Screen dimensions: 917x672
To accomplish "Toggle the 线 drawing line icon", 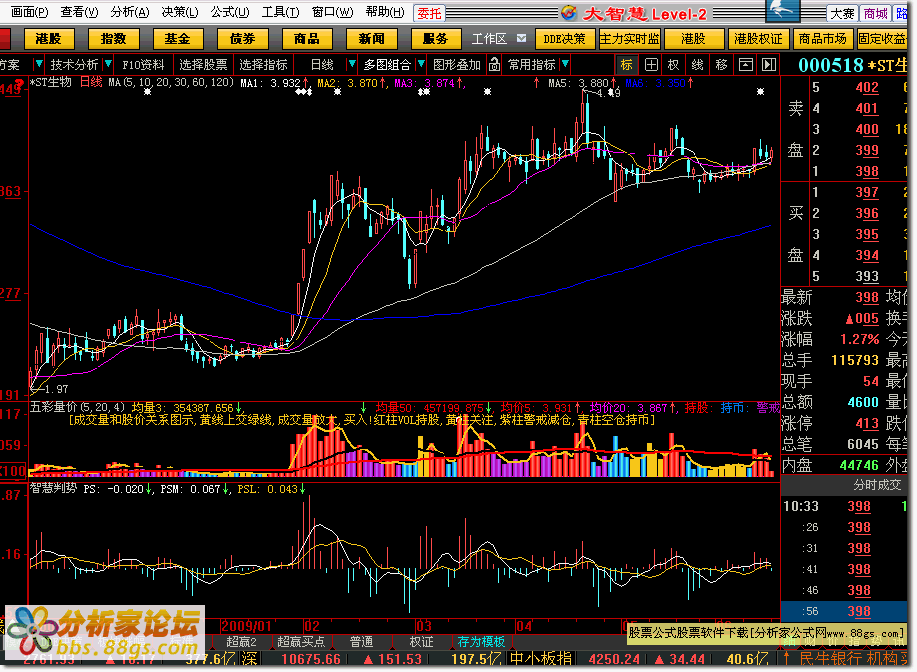I will [x=698, y=64].
